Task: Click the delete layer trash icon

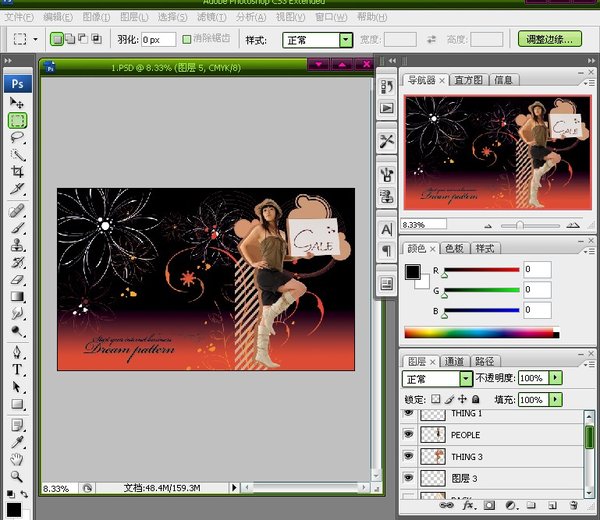Action: (x=572, y=506)
